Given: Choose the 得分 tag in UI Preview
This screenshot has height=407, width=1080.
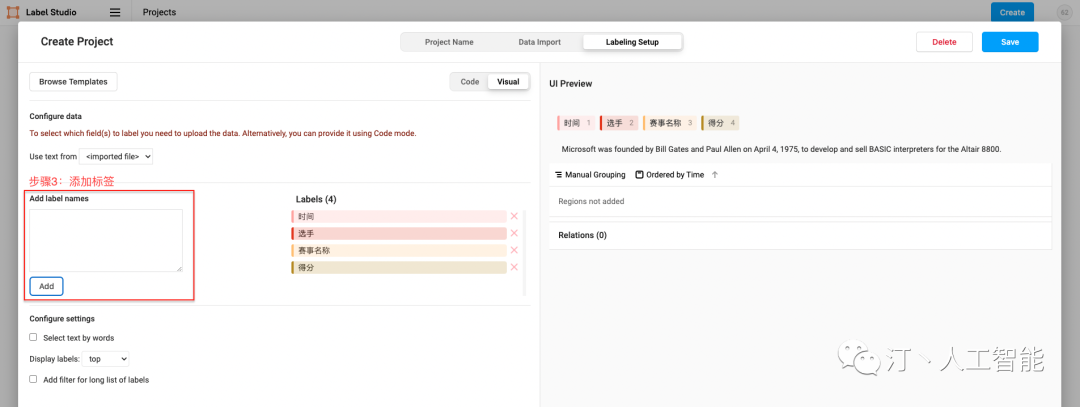Looking at the screenshot, I should point(720,123).
